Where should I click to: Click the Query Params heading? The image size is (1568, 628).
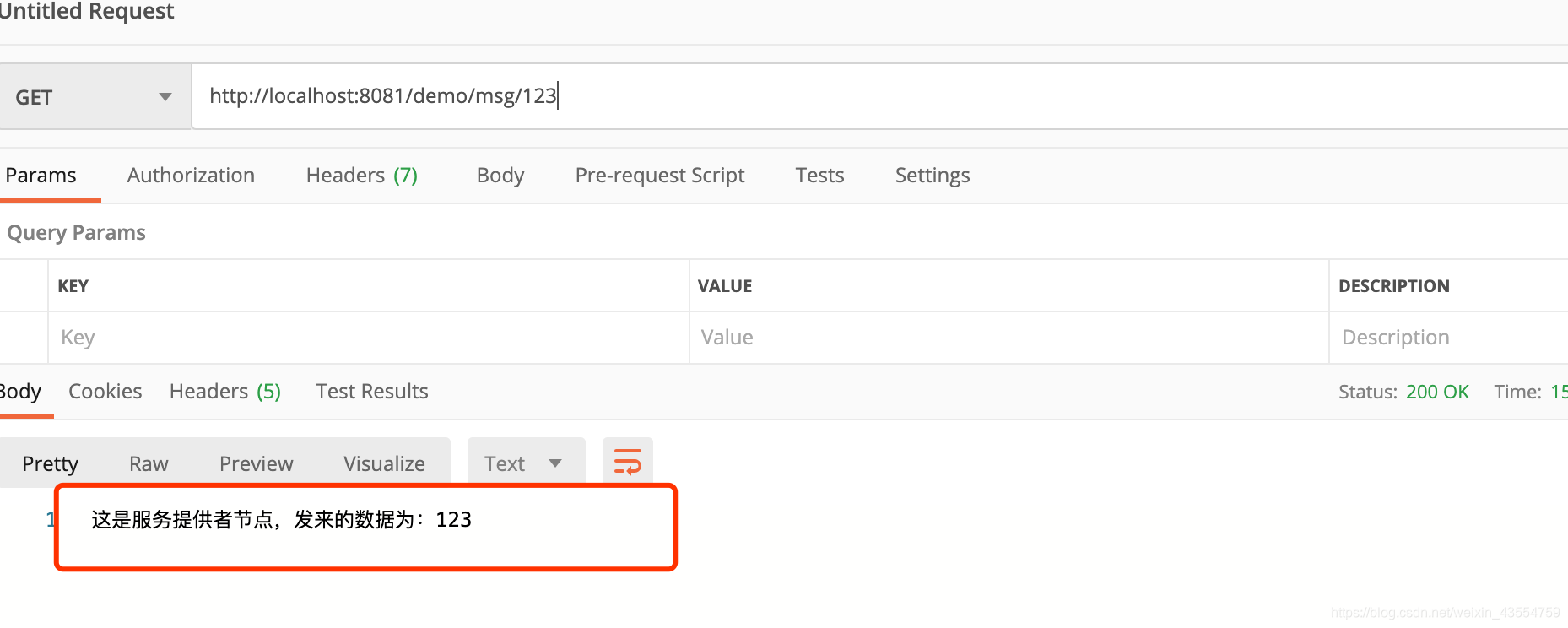click(x=76, y=232)
